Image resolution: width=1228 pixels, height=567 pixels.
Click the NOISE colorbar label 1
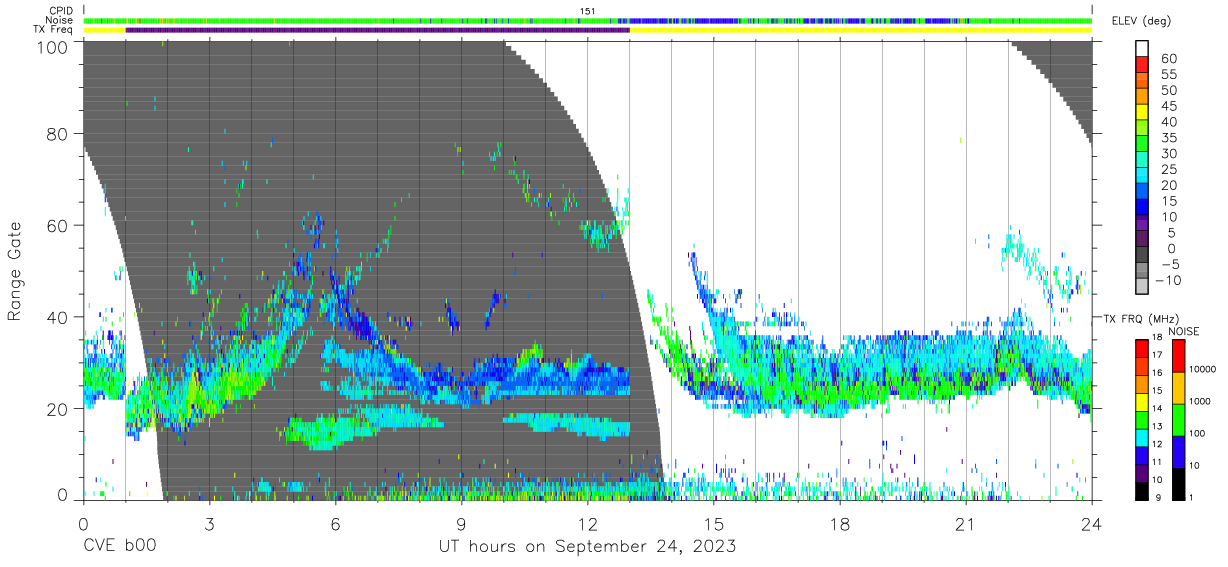1189,497
